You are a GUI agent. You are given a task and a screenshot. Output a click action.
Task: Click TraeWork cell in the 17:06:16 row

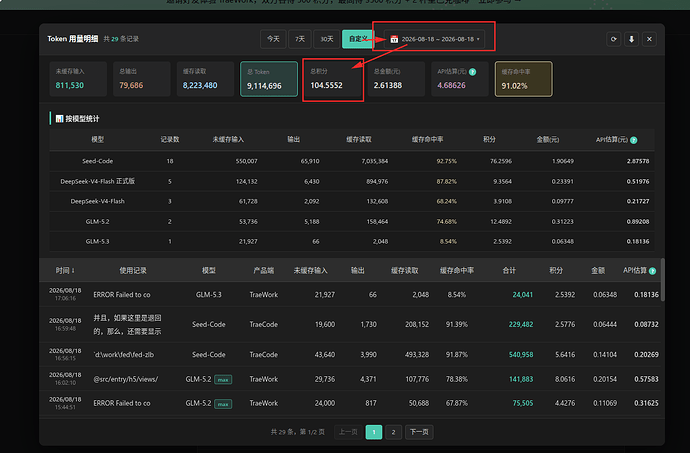[x=264, y=295]
